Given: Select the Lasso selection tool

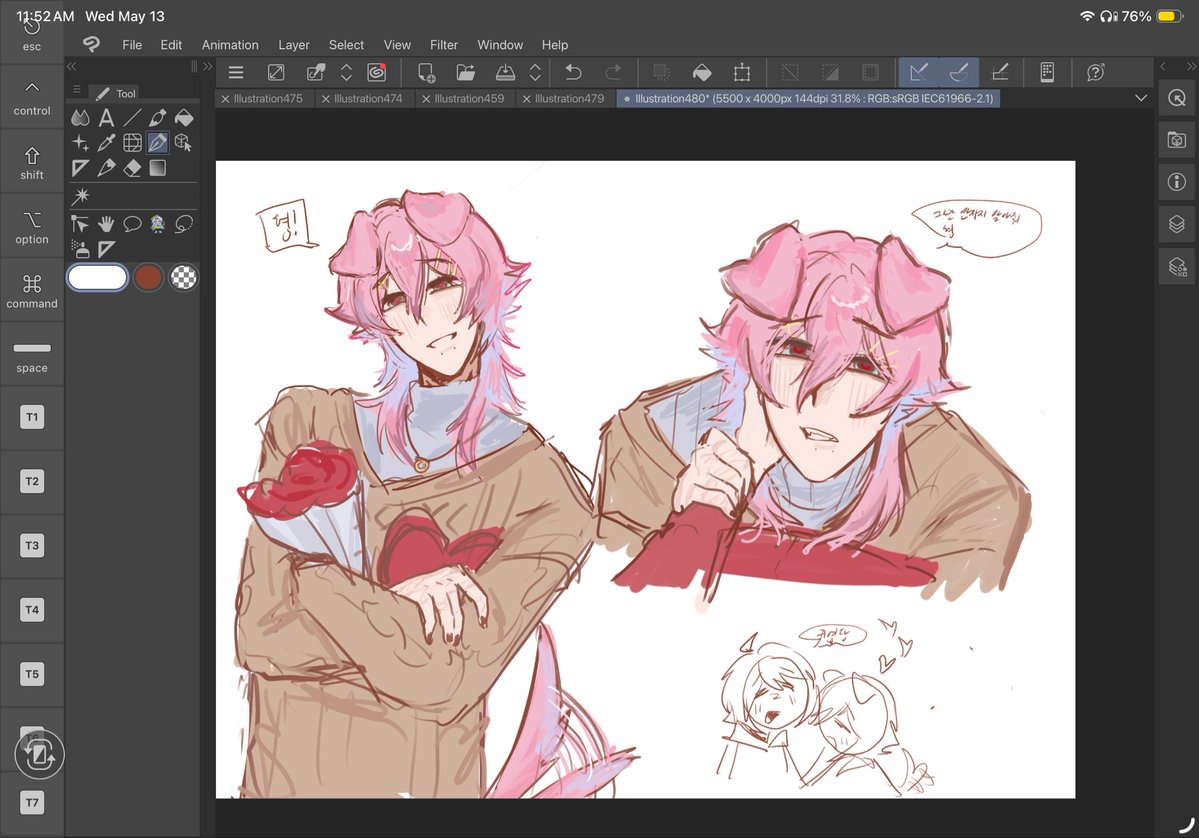Looking at the screenshot, I should 184,224.
